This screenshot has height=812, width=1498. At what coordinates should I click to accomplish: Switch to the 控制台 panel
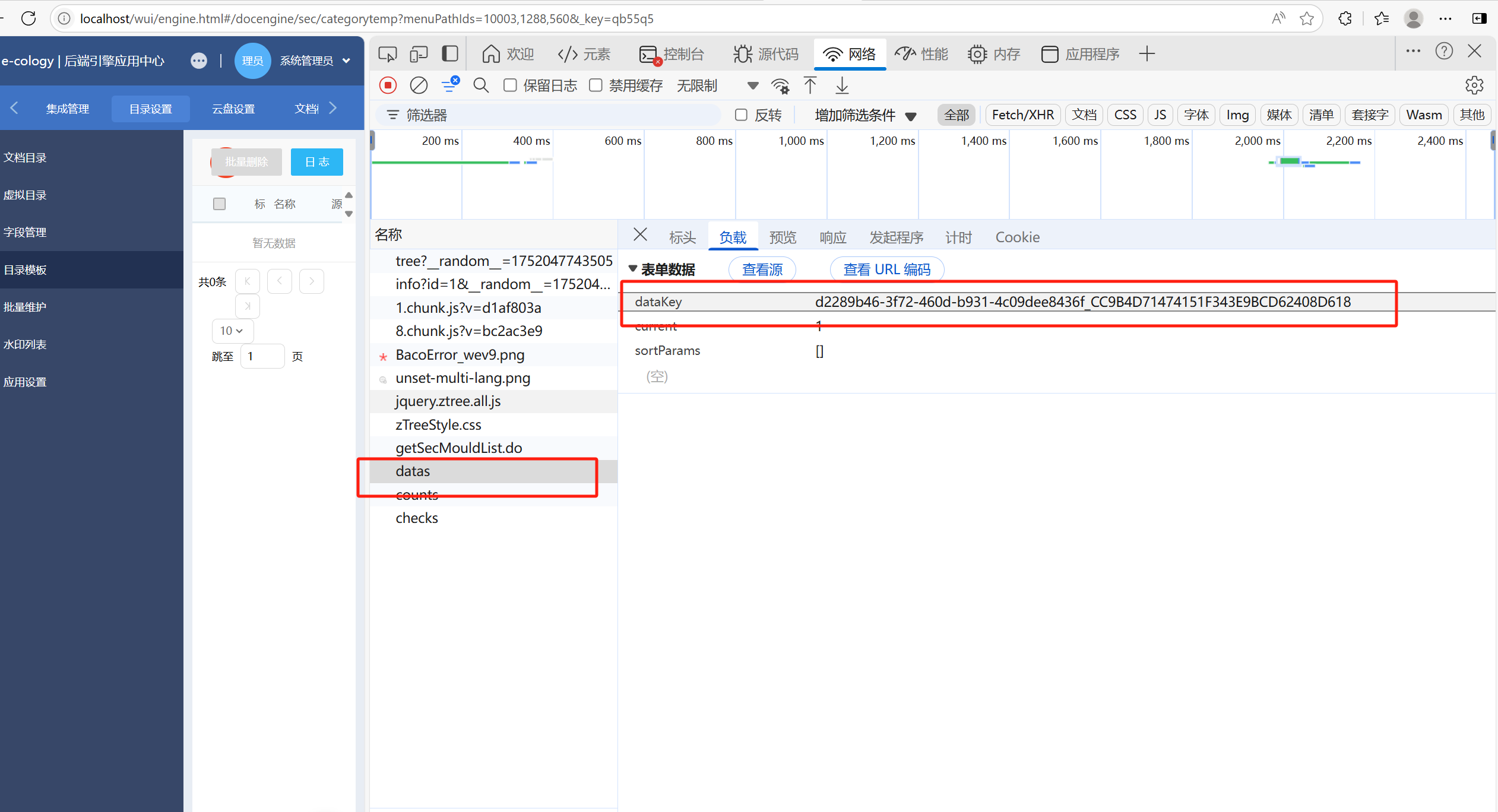[x=672, y=53]
